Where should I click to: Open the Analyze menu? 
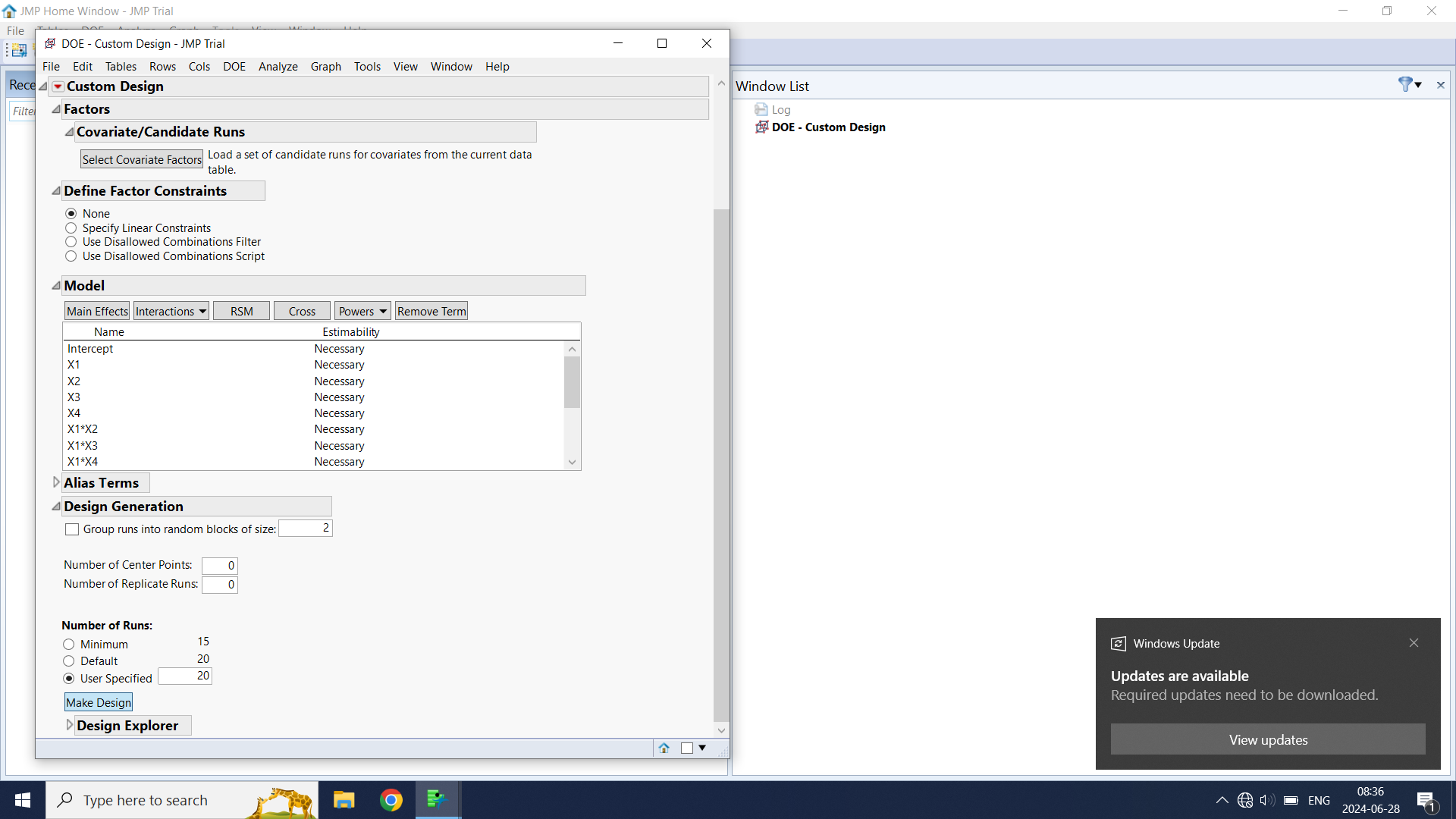278,67
